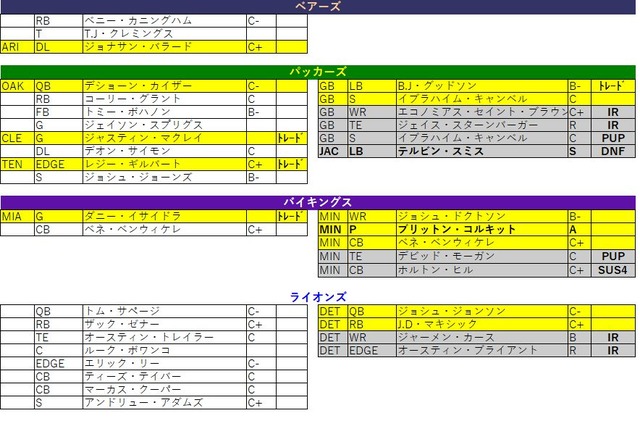Click PUP cell in イブラハイム・キャンベル row

tap(613, 138)
